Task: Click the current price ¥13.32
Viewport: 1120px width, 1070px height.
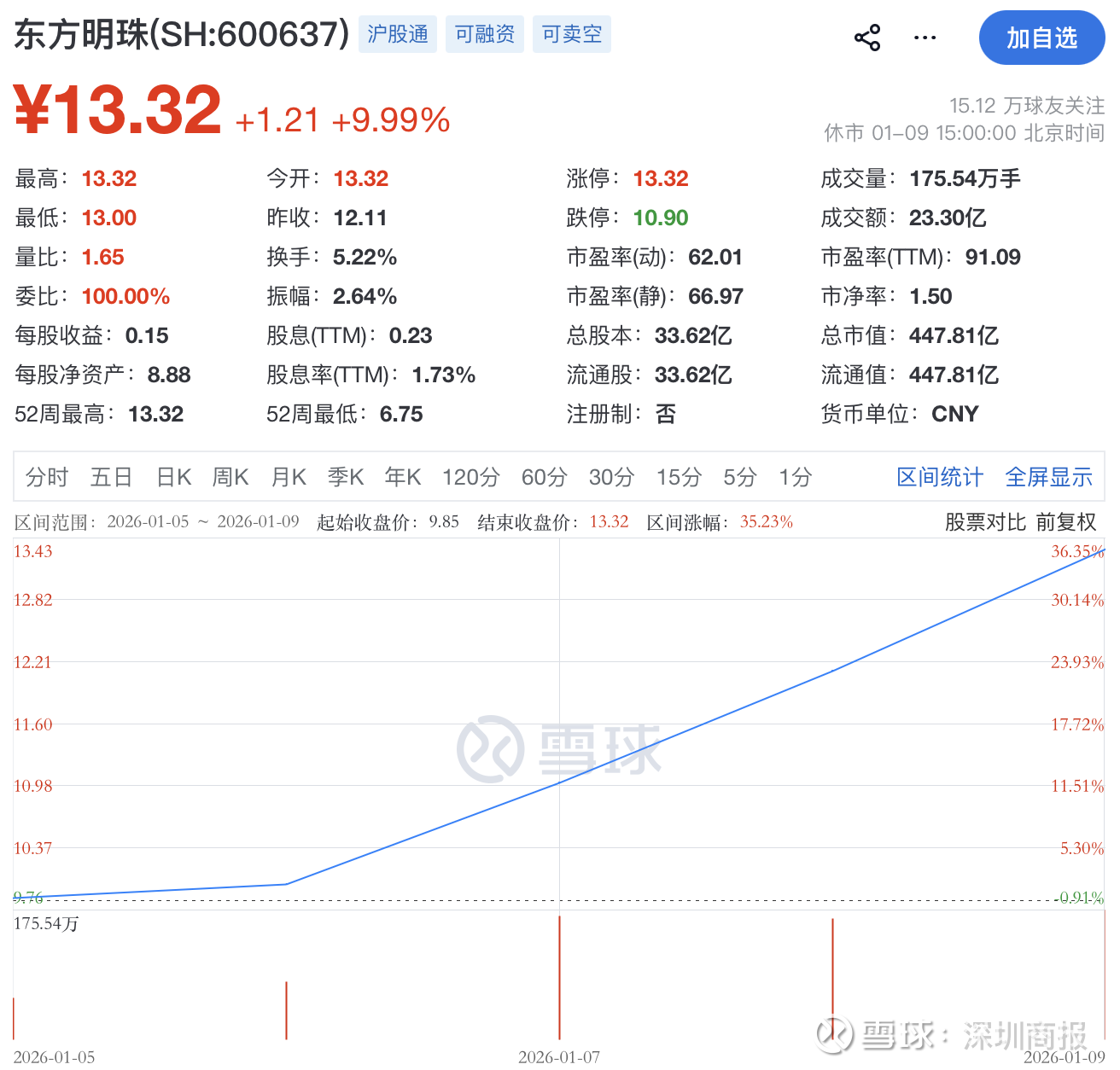Action: pos(118,110)
